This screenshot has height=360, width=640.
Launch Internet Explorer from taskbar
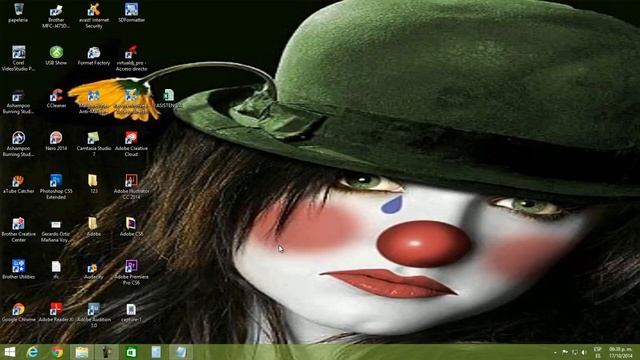pos(33,352)
